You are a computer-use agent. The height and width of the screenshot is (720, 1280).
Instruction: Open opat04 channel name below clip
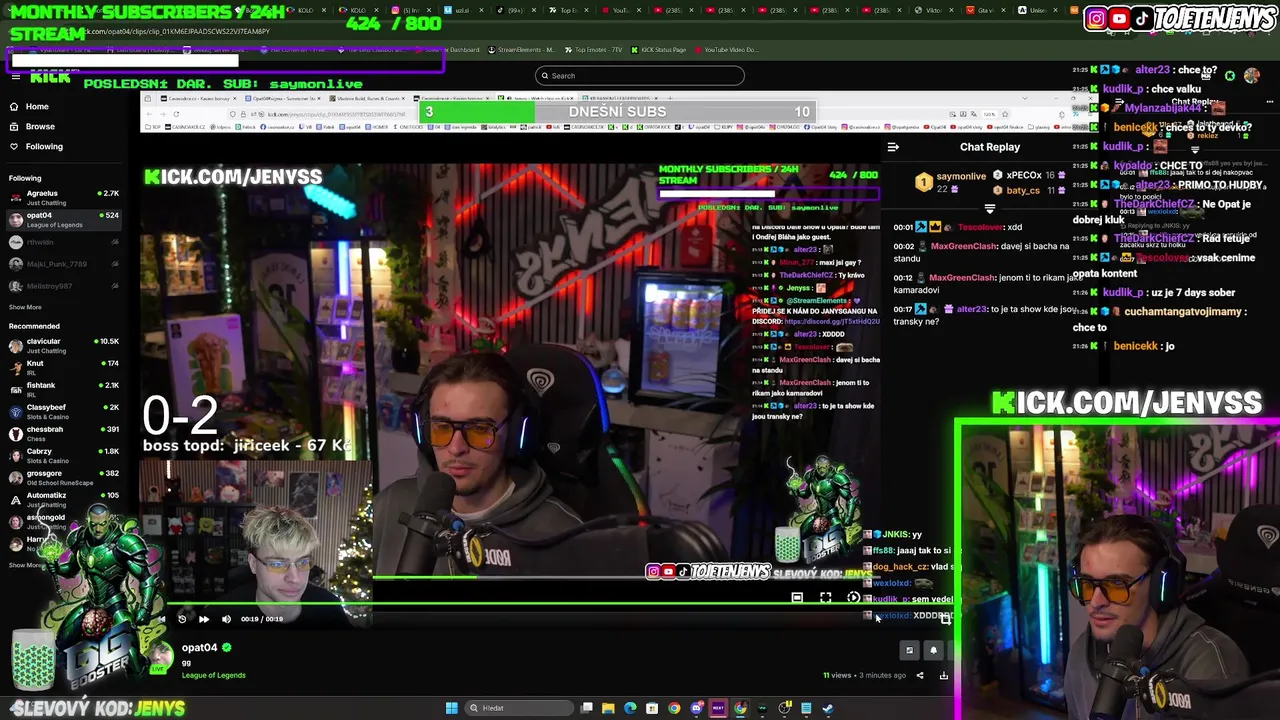click(x=199, y=647)
